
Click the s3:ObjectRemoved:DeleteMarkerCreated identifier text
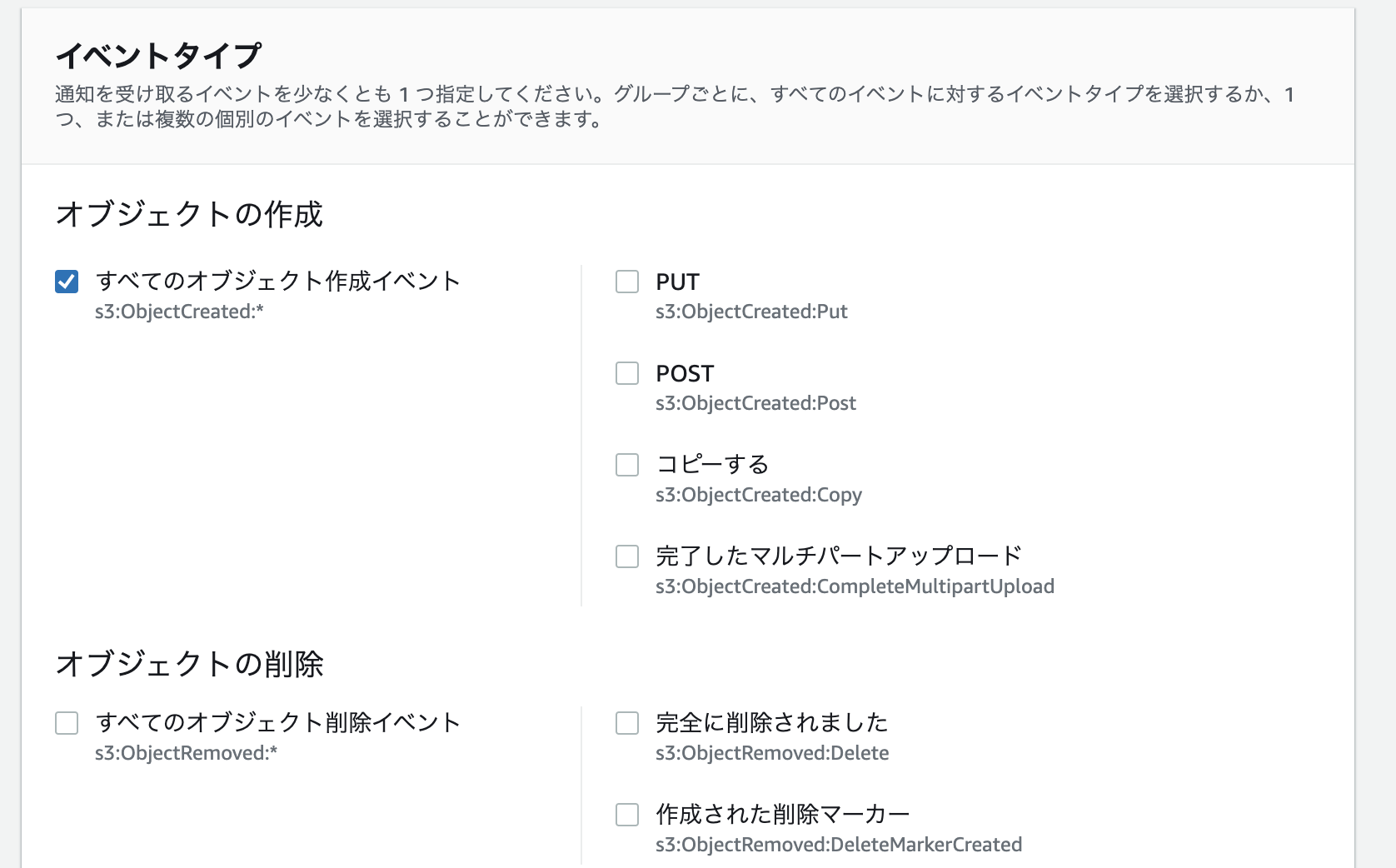(838, 845)
